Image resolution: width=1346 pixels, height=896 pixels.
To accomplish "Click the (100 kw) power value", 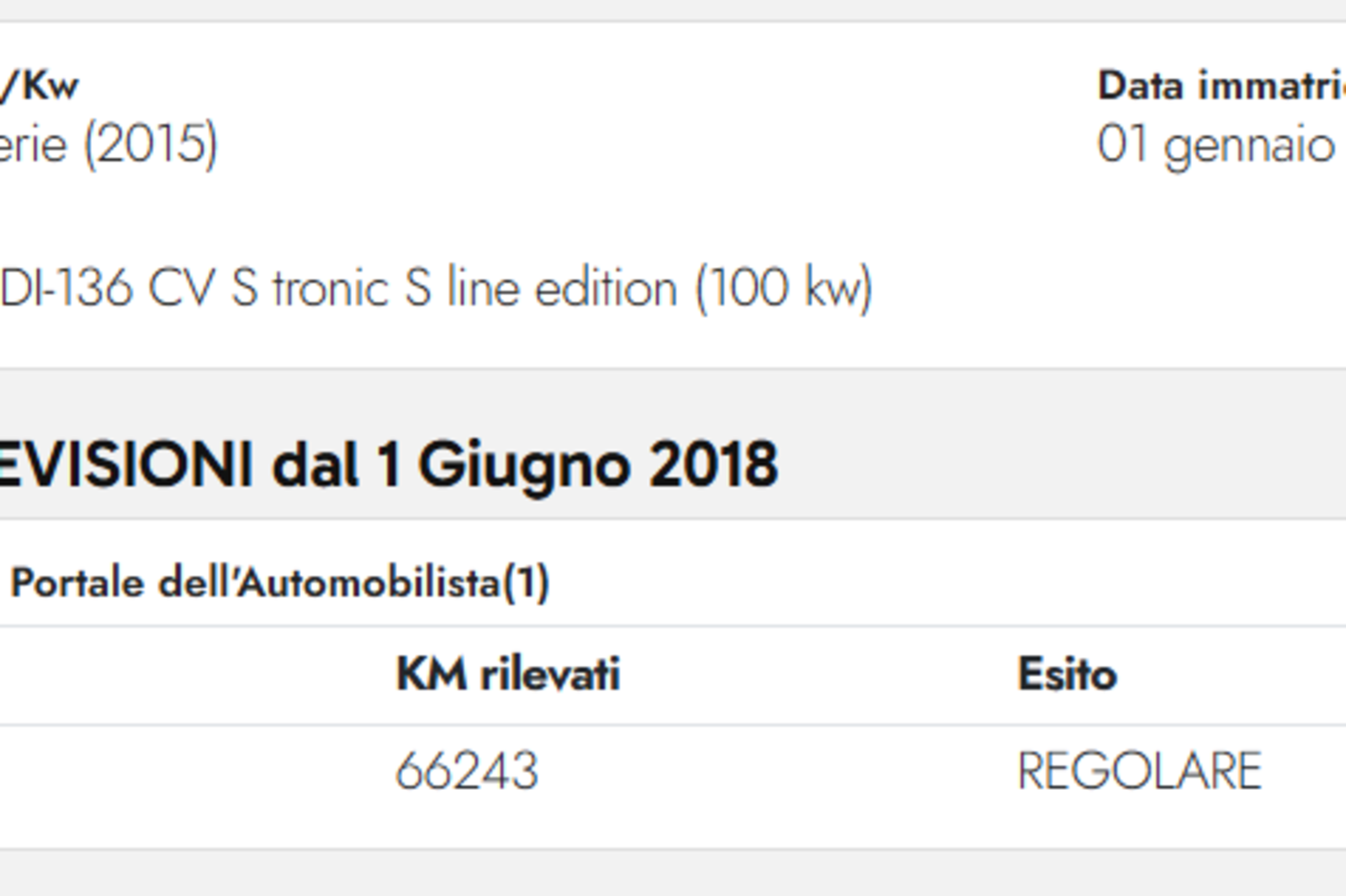I will coord(784,289).
